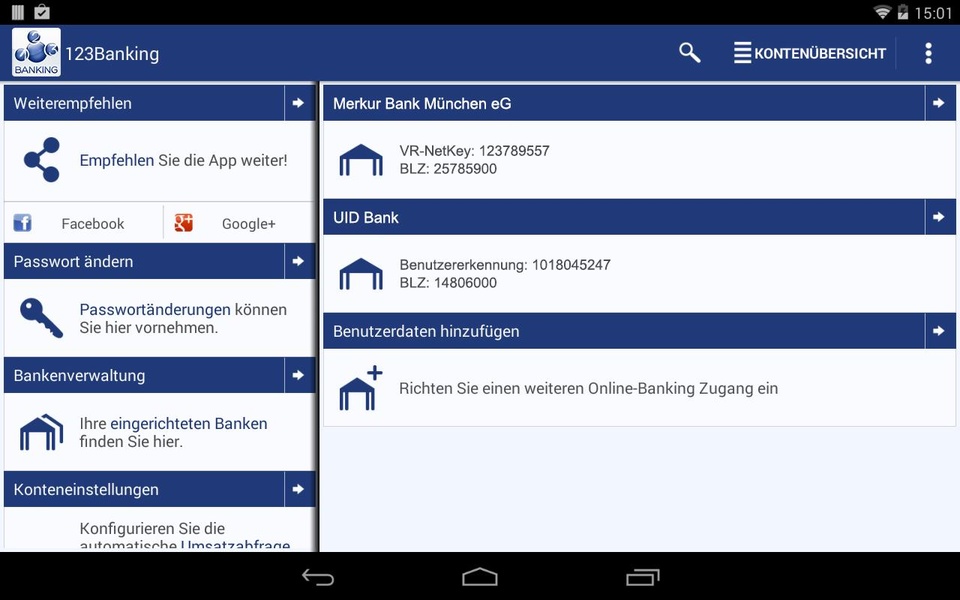Viewport: 960px width, 600px height.
Task: Tap the Merkur Bank building icon
Action: tap(361, 160)
